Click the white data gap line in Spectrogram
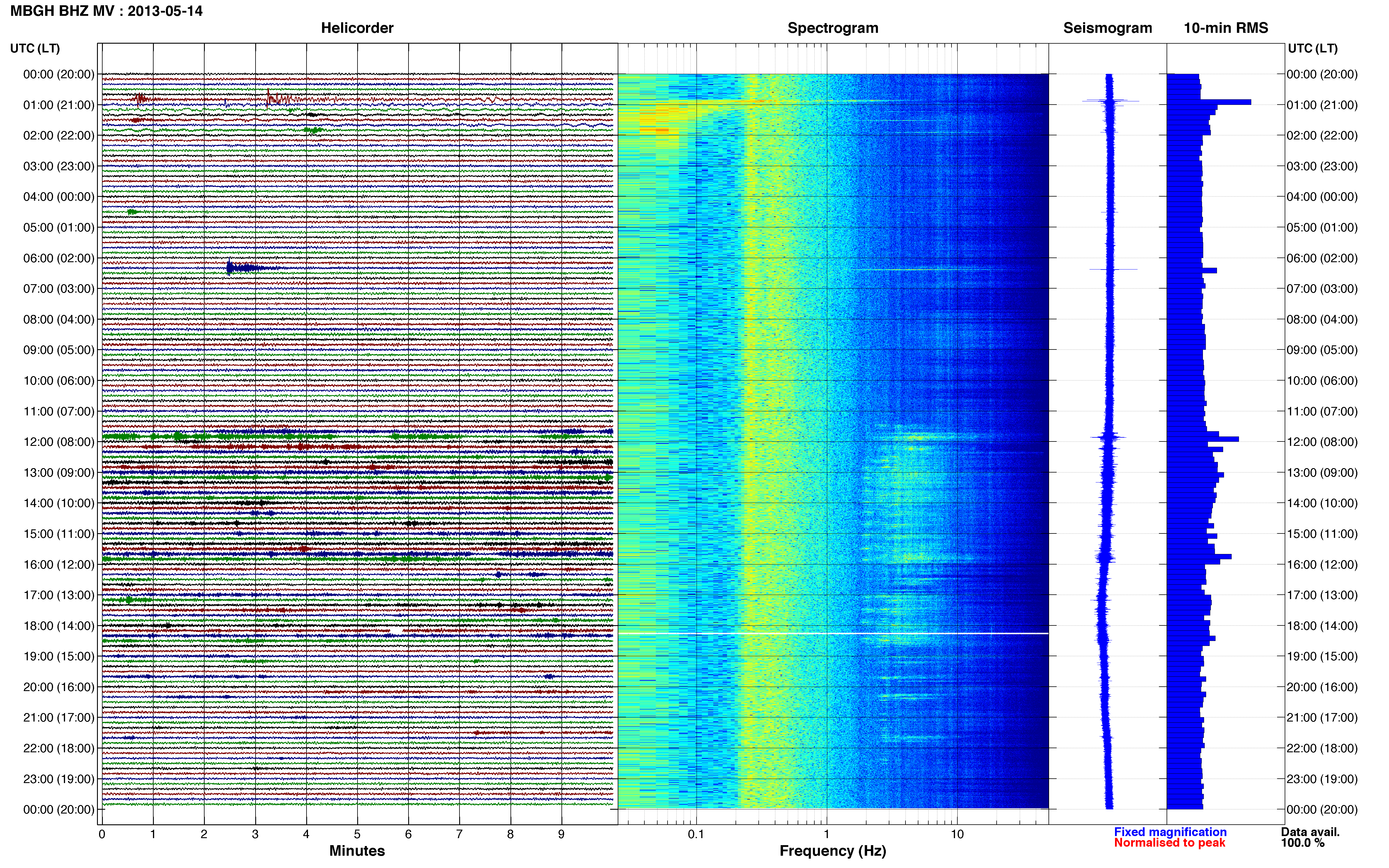Screen dimensions: 1389x868 (x=833, y=633)
